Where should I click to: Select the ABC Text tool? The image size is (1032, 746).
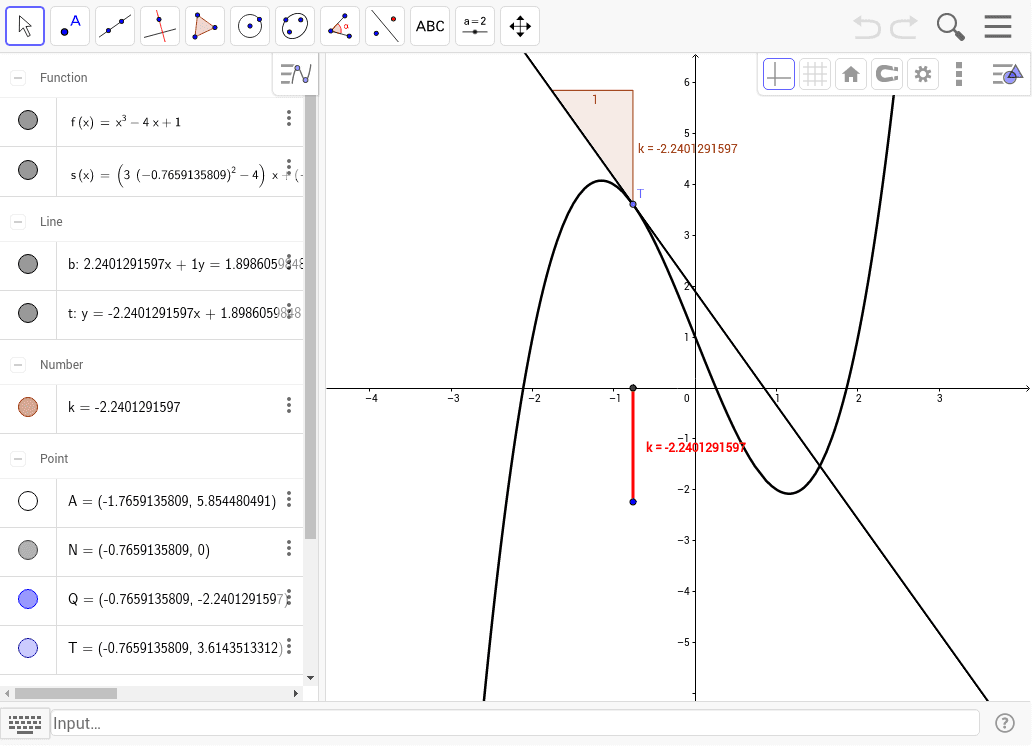[x=430, y=26]
